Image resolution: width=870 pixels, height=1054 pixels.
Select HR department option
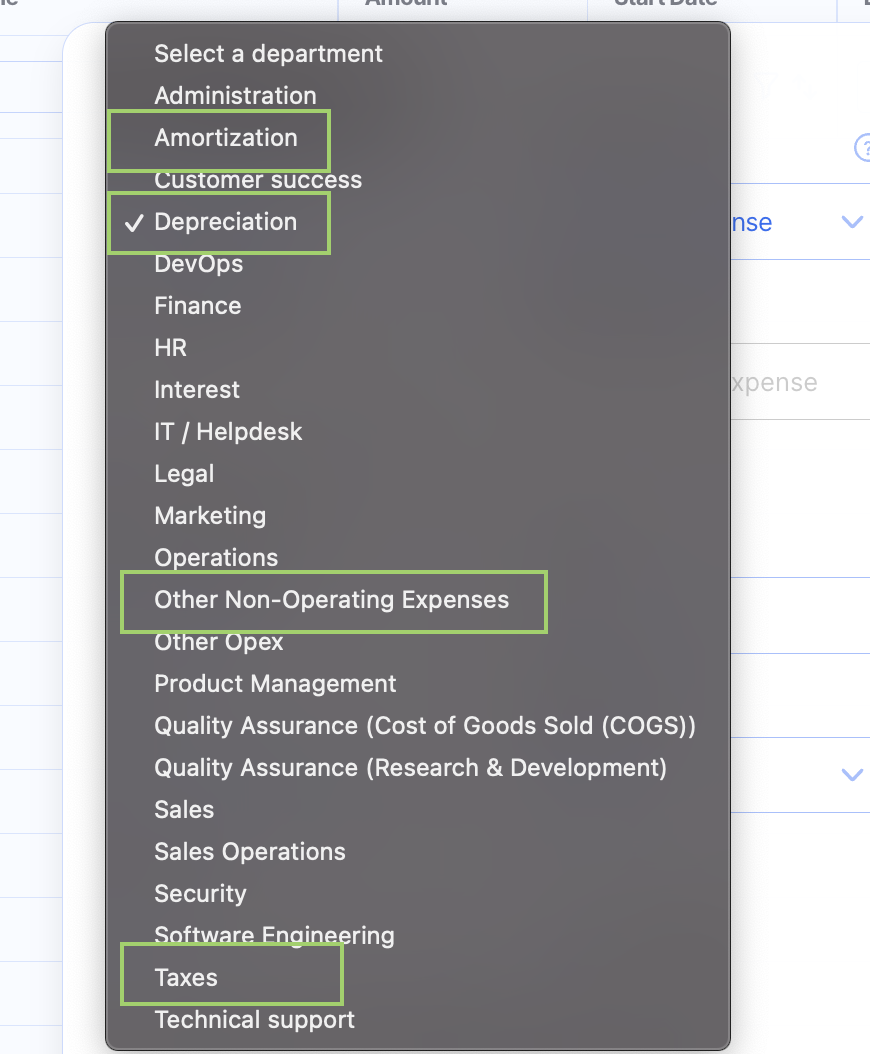pyautogui.click(x=170, y=348)
